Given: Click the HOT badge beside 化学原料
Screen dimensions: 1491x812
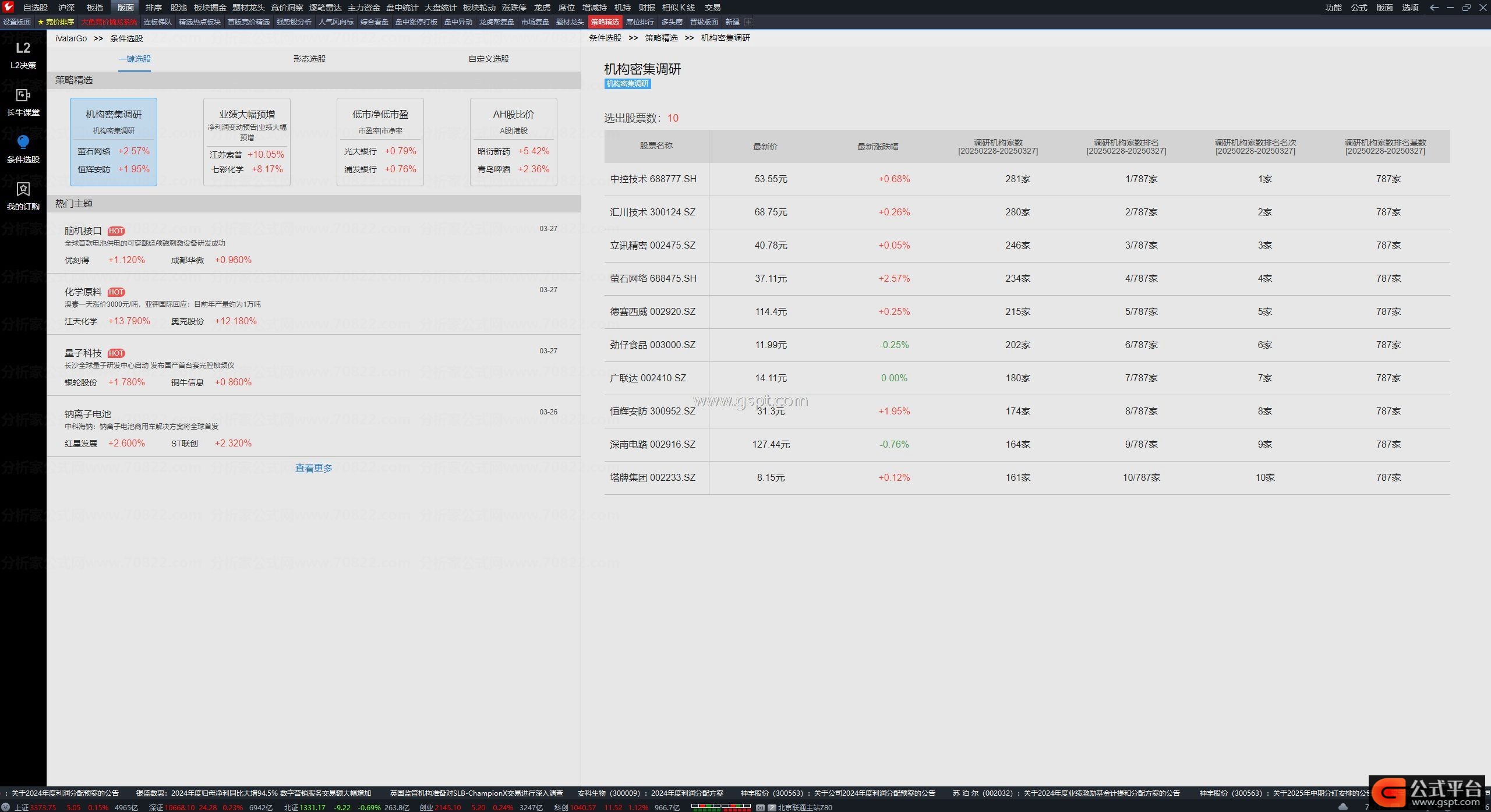Looking at the screenshot, I should tap(116, 292).
